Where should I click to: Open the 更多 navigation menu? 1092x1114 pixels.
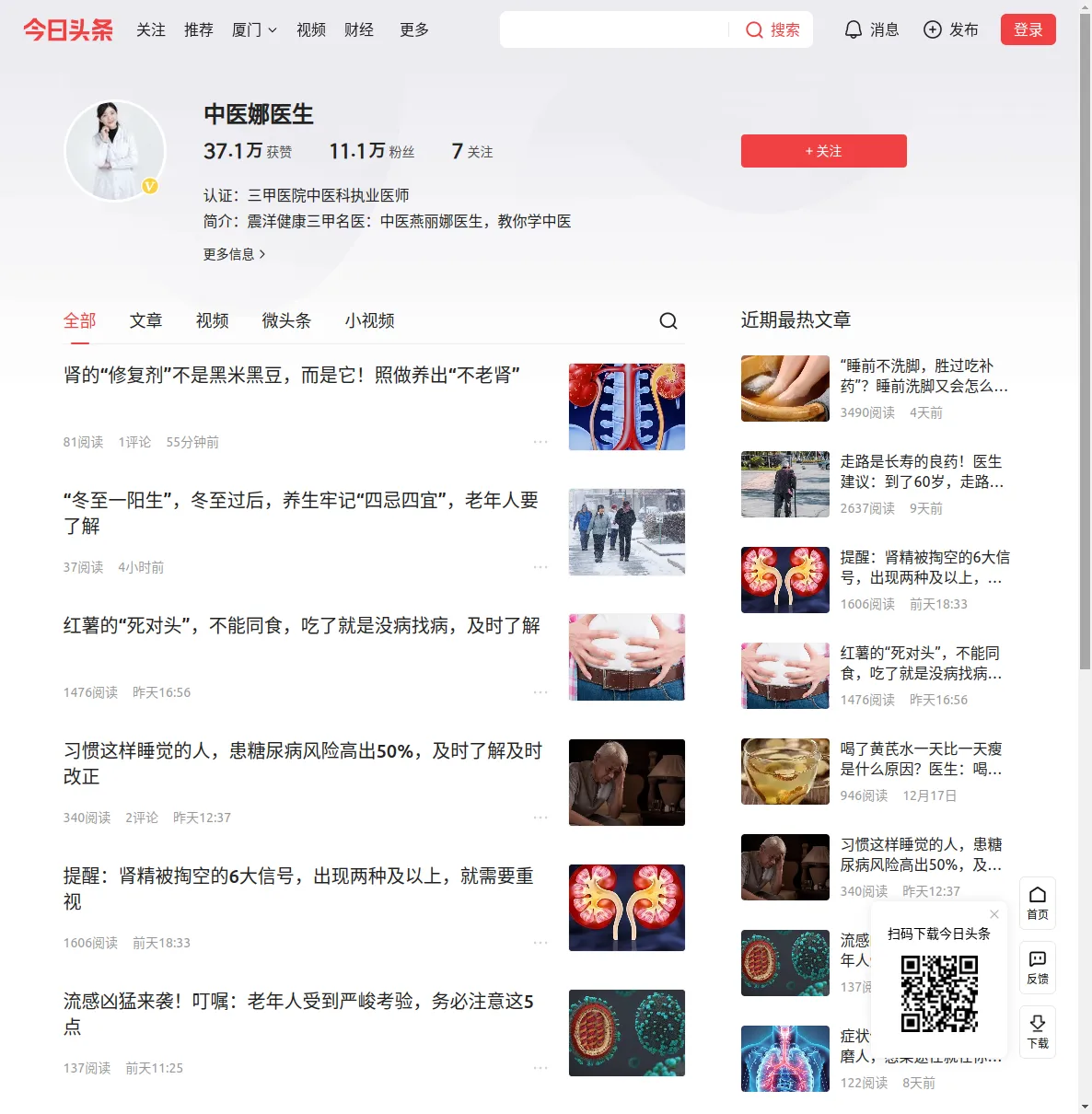414,29
